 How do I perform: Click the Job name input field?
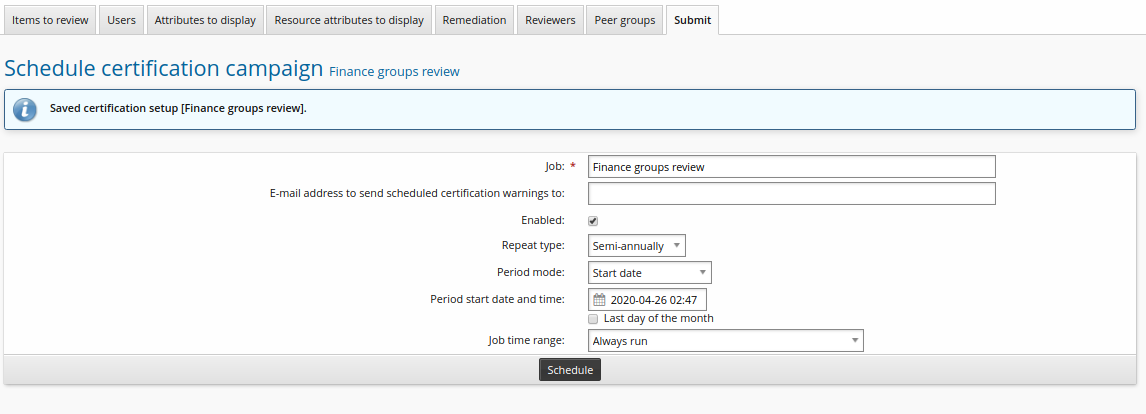pos(791,167)
